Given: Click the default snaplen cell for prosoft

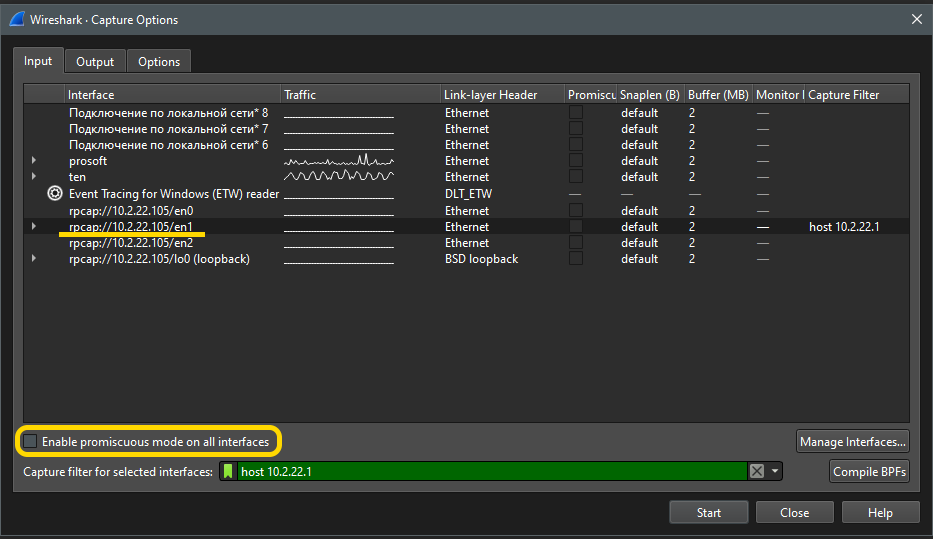Looking at the screenshot, I should click(x=640, y=161).
